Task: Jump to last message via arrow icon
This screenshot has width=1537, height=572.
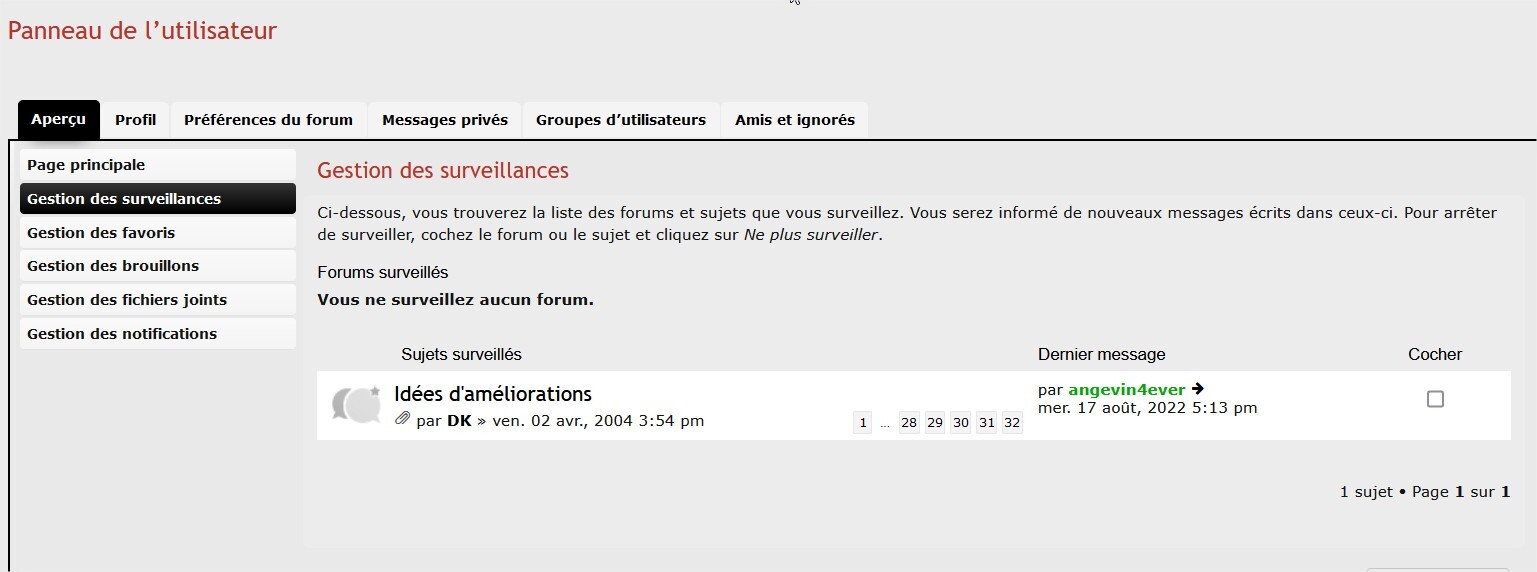Action: [x=1198, y=389]
